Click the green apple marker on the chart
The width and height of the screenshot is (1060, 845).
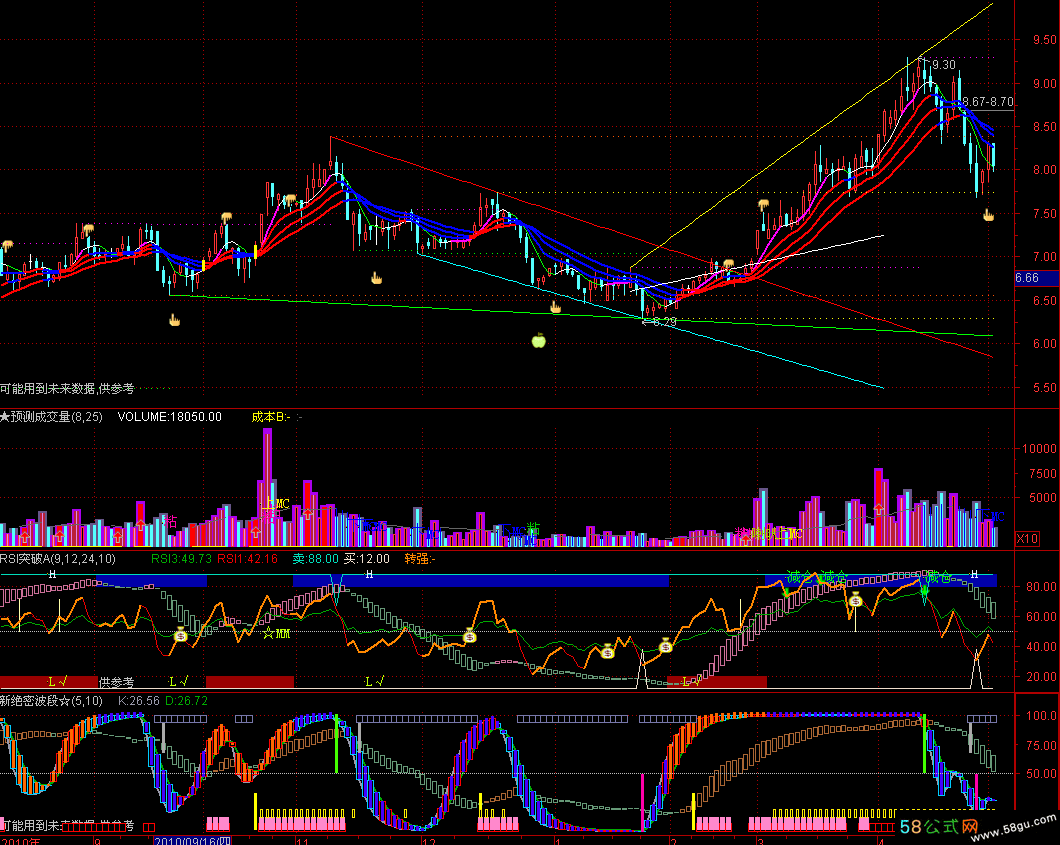coord(538,341)
